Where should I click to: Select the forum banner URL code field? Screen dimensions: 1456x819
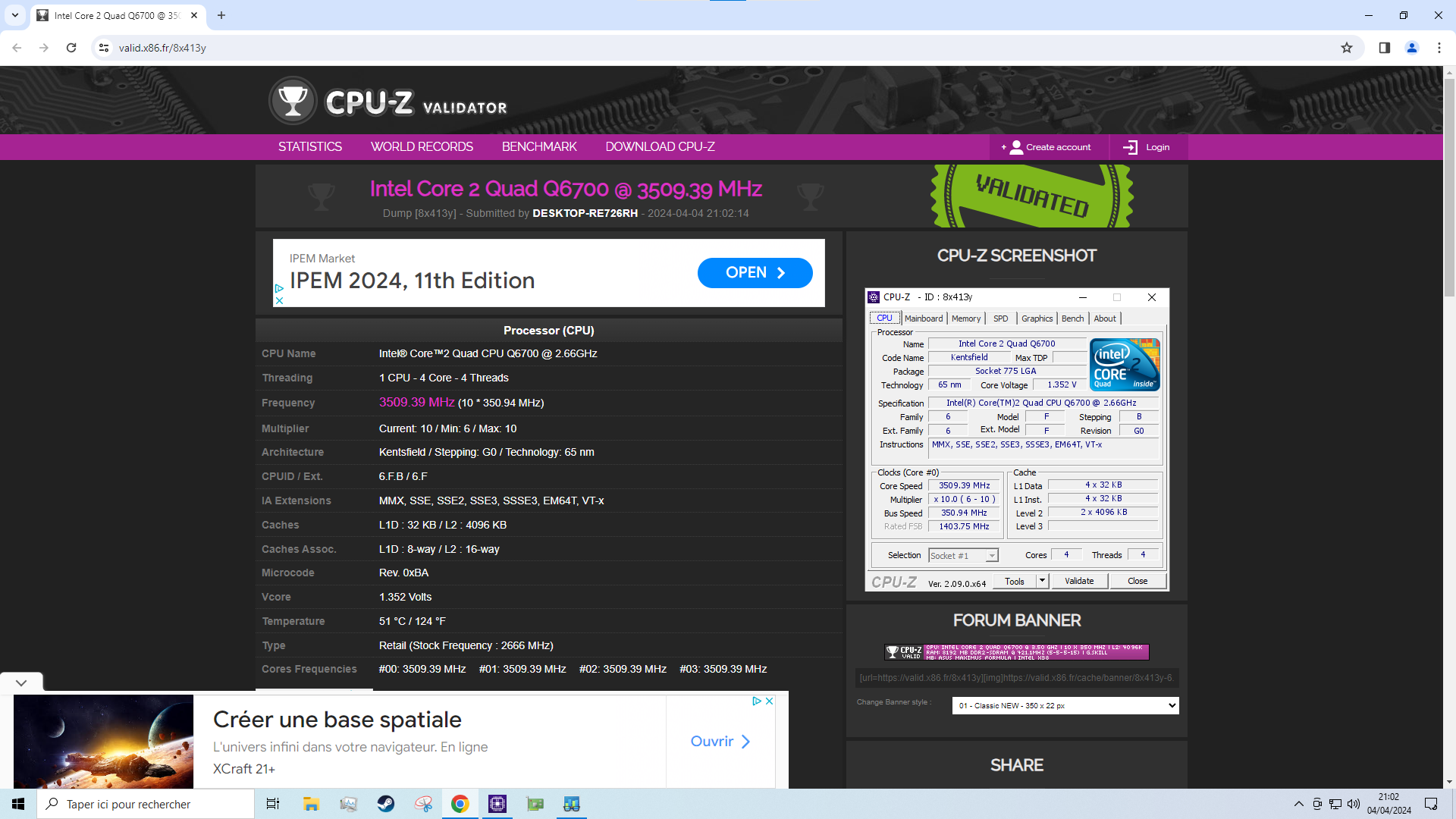pyautogui.click(x=1017, y=678)
